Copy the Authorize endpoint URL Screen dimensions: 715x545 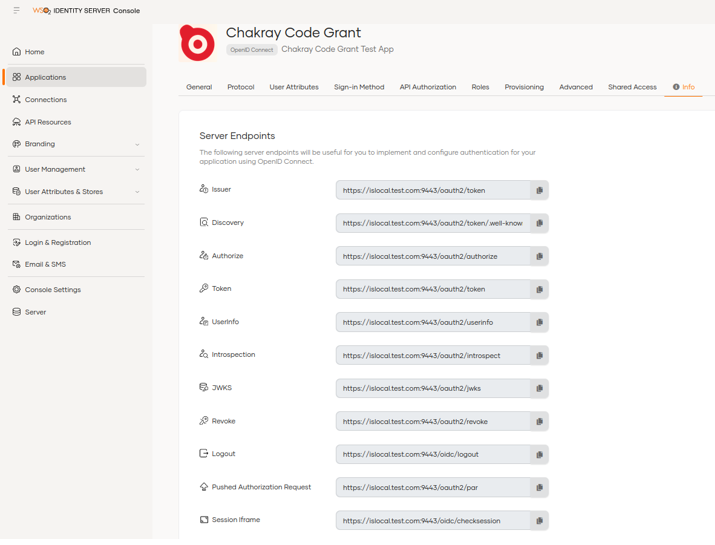539,256
